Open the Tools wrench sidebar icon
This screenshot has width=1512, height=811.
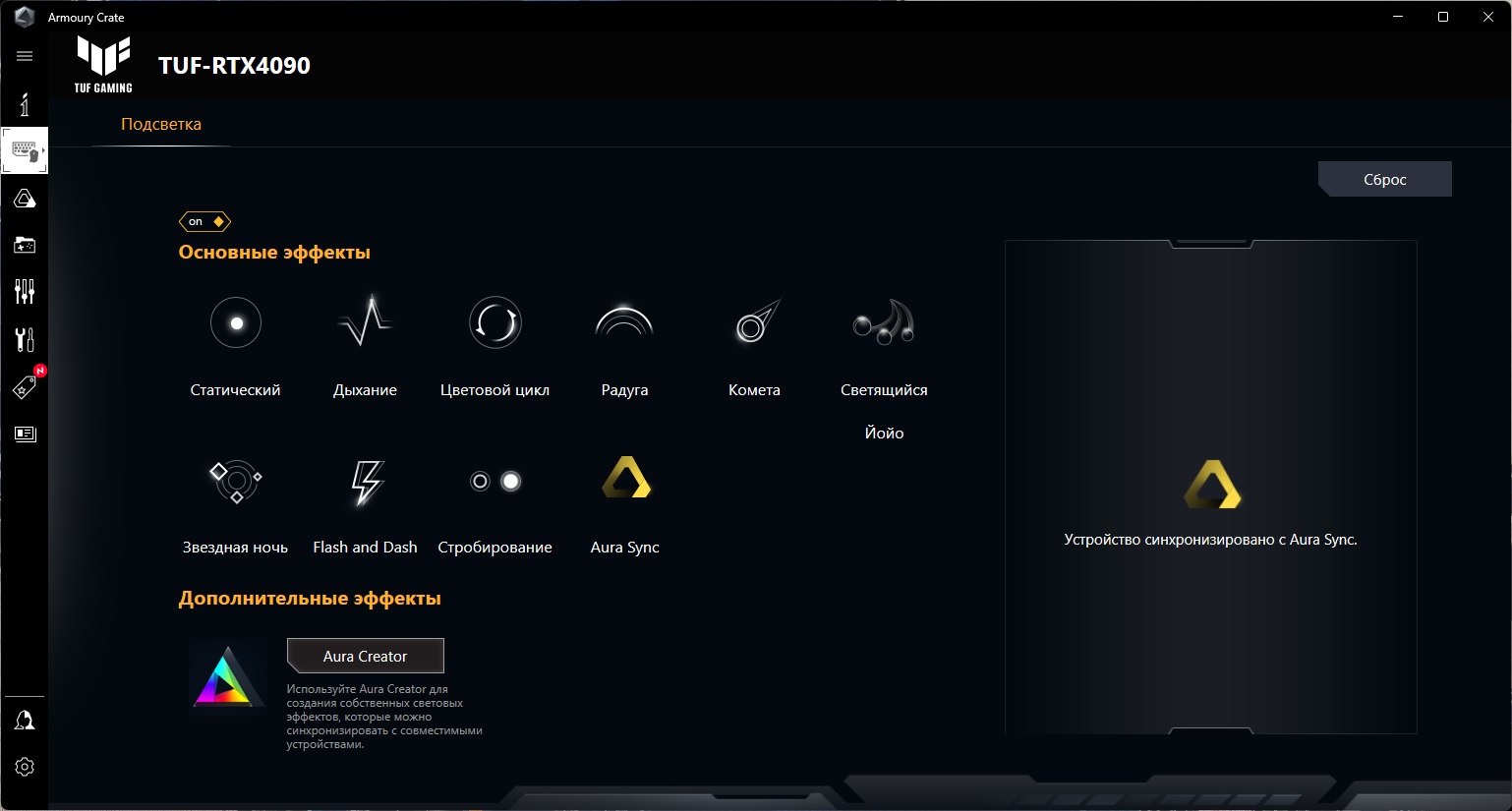[x=25, y=339]
